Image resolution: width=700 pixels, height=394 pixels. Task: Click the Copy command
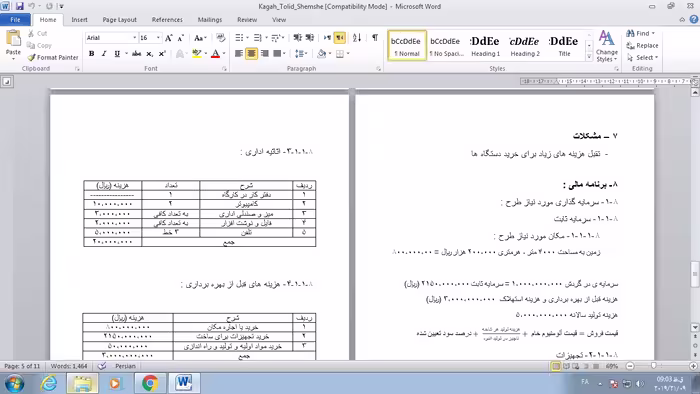point(39,45)
